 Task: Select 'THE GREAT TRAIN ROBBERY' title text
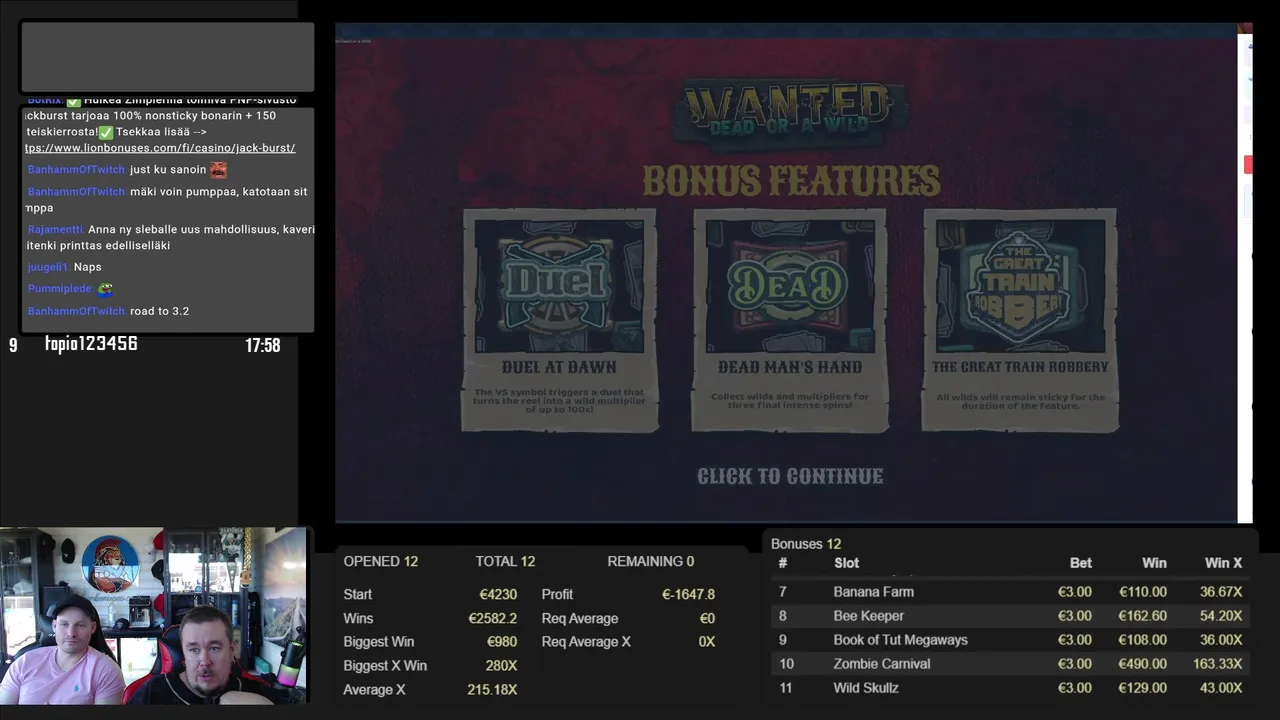tap(1020, 367)
